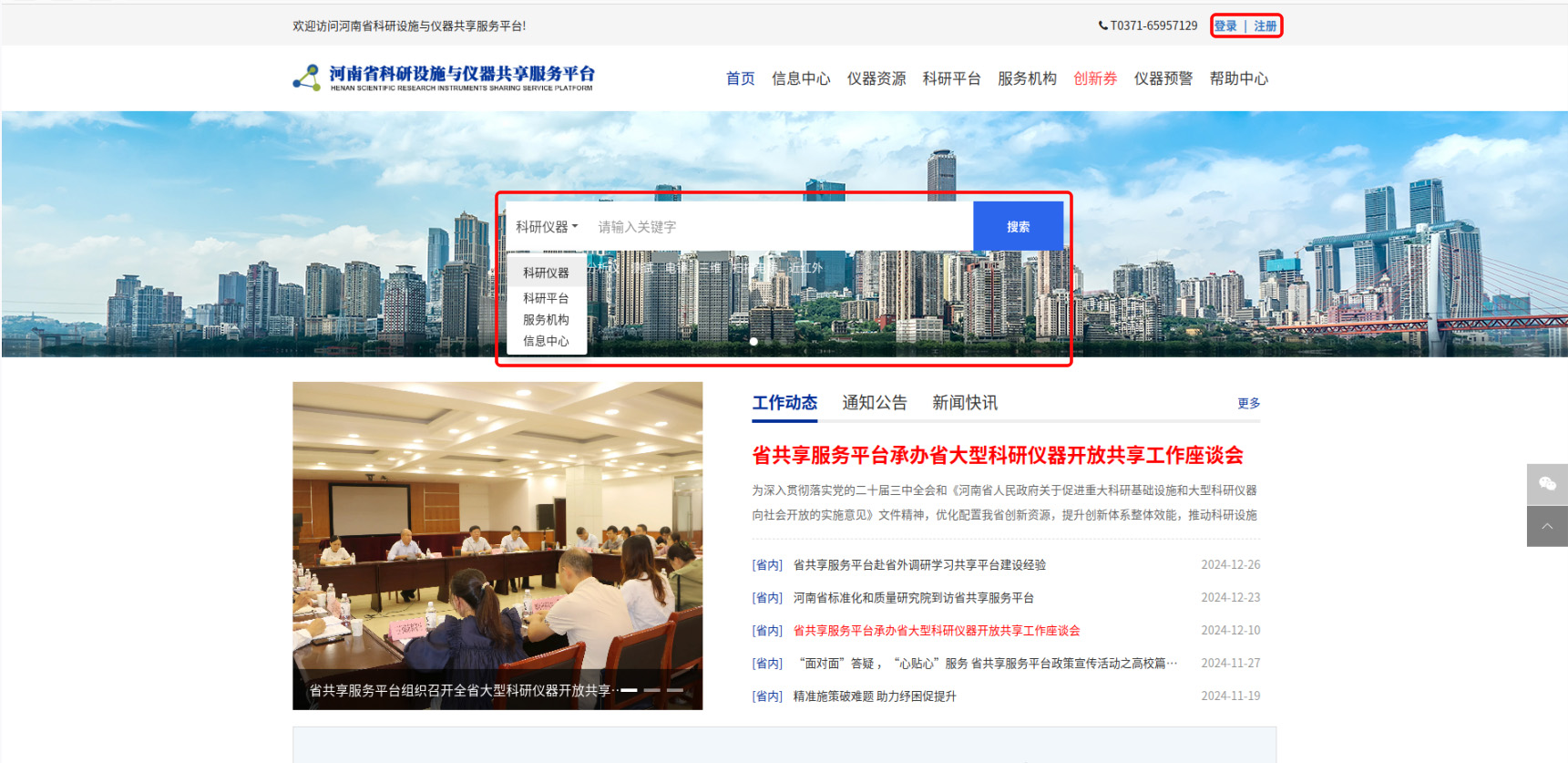
Task: Click the 更多 link beside news tabs
Action: [1248, 404]
